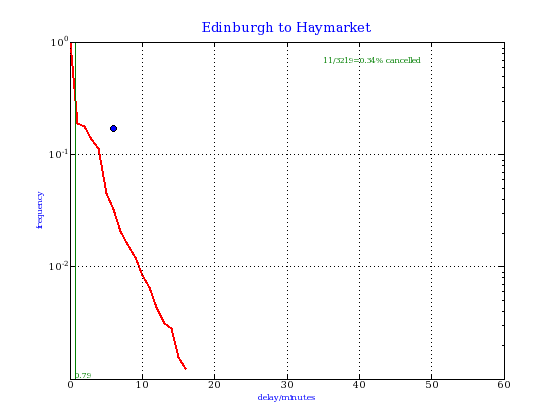Click the green cancelled percentage annotation
The height and width of the screenshot is (420, 560).
pyautogui.click(x=372, y=60)
